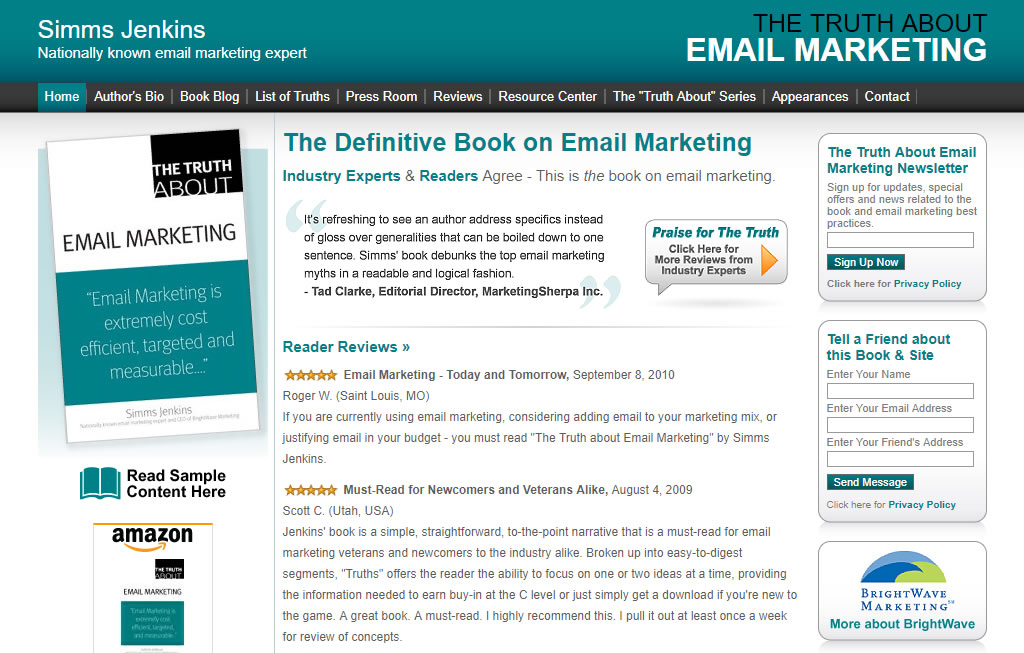Click the Simms Jenkins site title
Image resolution: width=1024 pixels, height=653 pixels.
(x=121, y=29)
